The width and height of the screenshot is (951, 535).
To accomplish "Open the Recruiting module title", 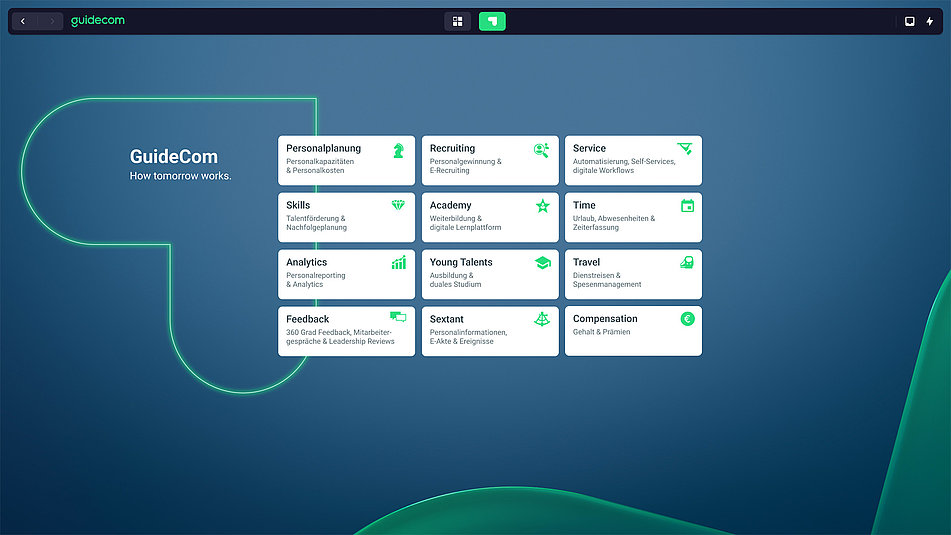I will (x=452, y=149).
